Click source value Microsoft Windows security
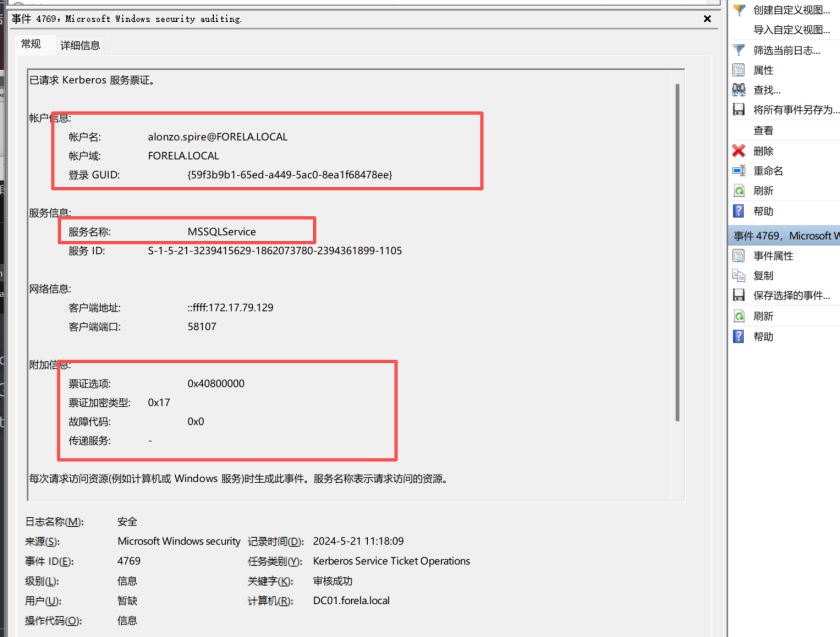The width and height of the screenshot is (840, 637). tap(179, 541)
